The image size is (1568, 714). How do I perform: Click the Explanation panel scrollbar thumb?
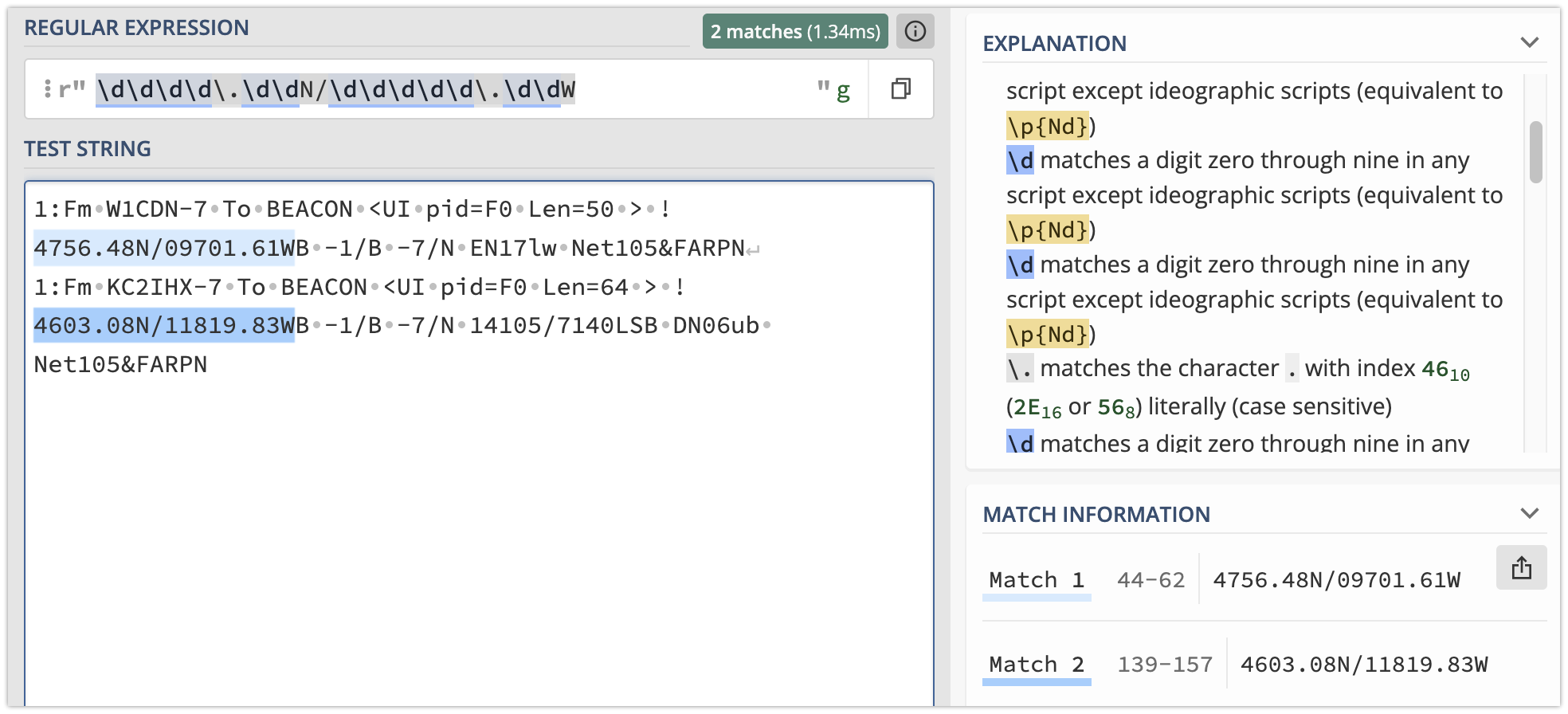click(x=1535, y=151)
